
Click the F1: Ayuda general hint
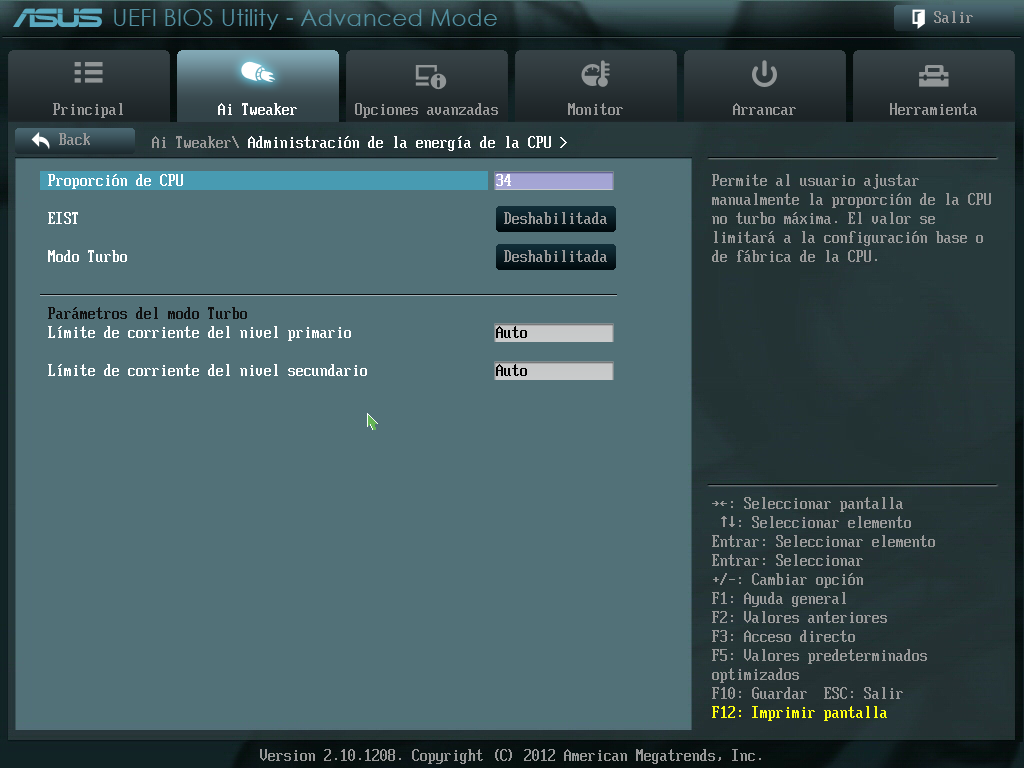click(778, 599)
